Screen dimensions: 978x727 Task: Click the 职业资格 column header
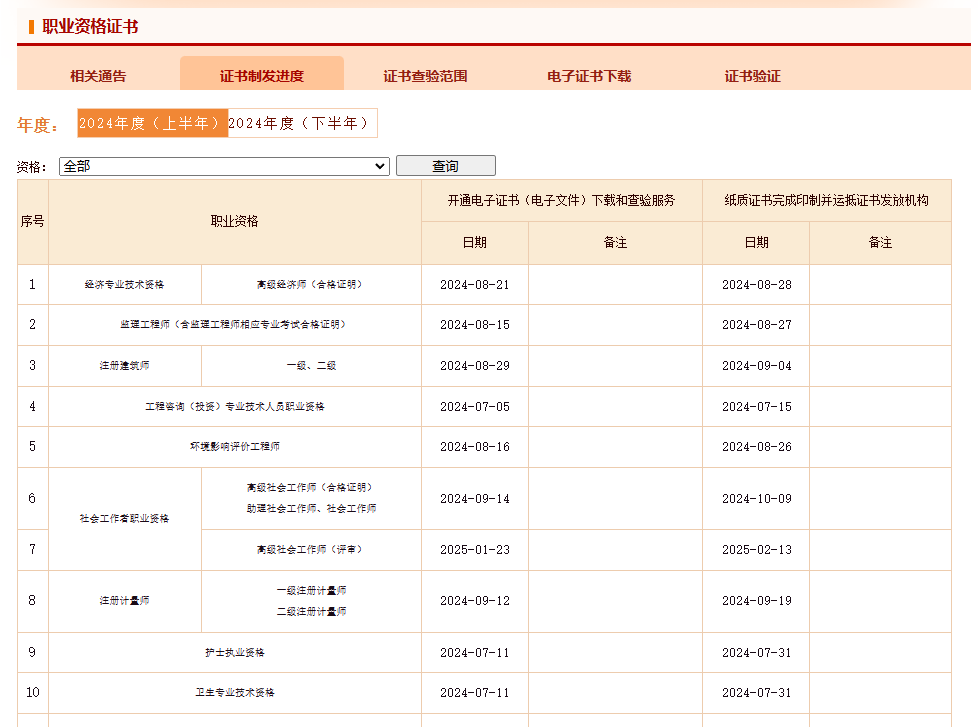click(234, 221)
